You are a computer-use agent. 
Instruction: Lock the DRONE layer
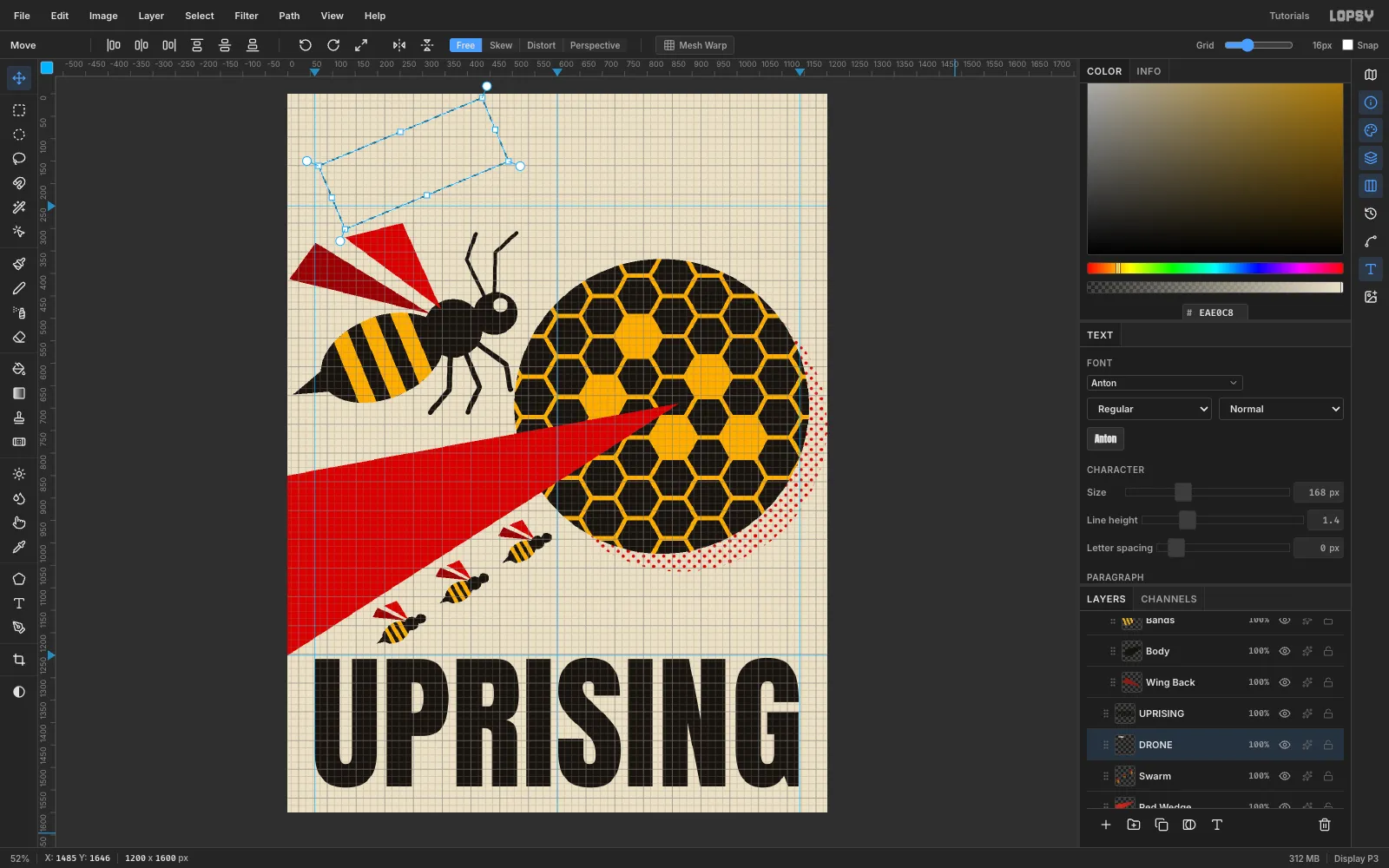pos(1328,745)
